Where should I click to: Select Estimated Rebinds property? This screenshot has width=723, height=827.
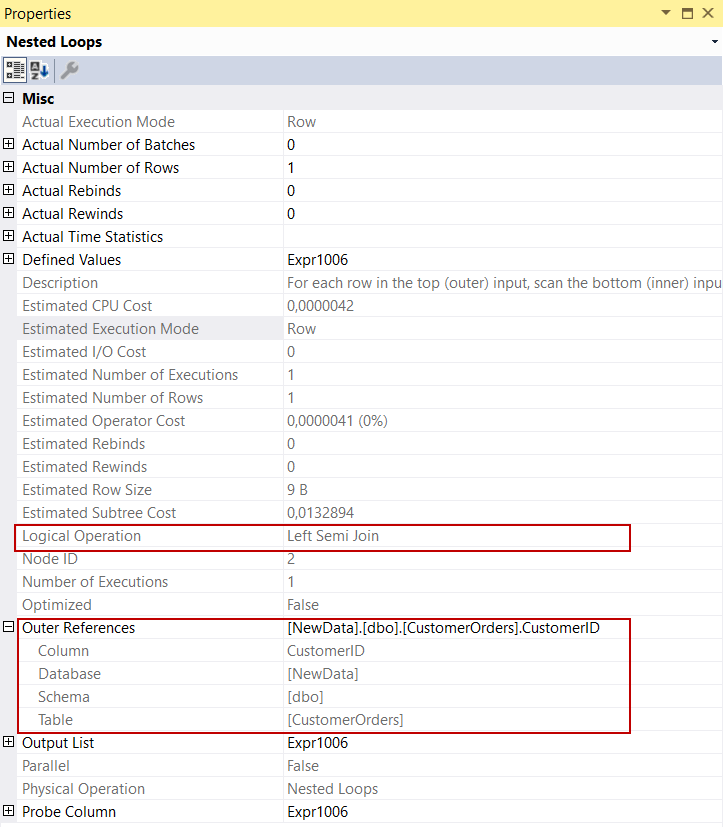click(x=83, y=444)
